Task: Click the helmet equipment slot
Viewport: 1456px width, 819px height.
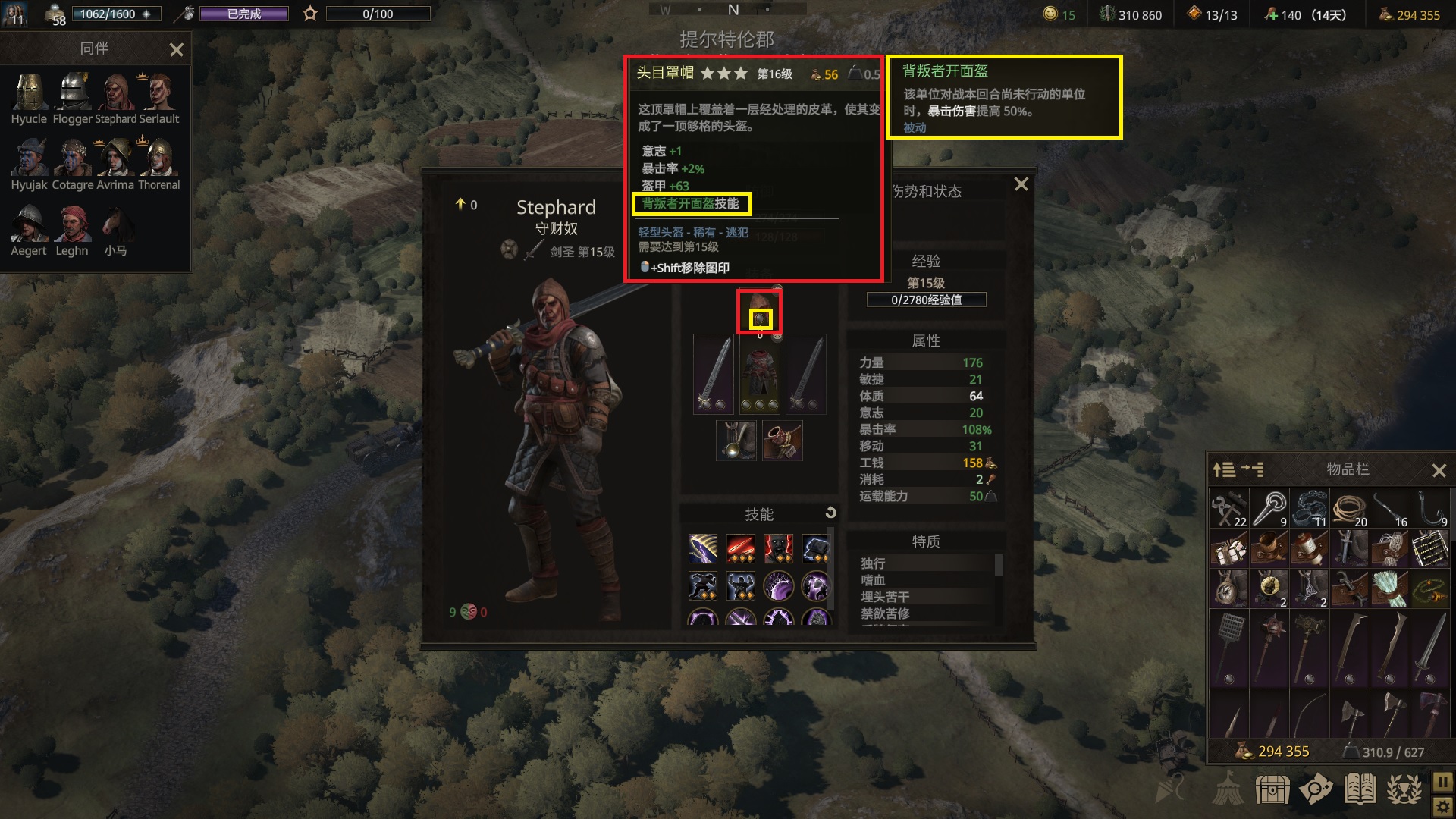Action: tap(760, 311)
